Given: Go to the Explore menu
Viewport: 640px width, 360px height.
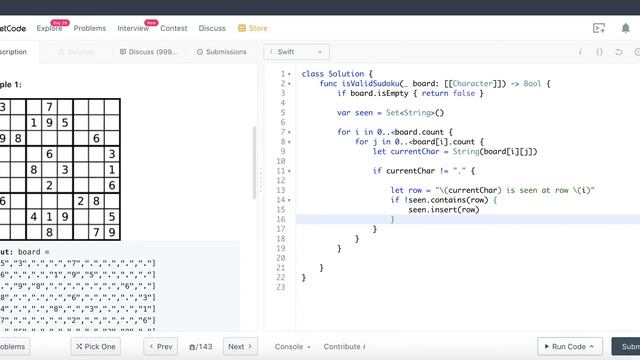Looking at the screenshot, I should pyautogui.click(x=49, y=28).
